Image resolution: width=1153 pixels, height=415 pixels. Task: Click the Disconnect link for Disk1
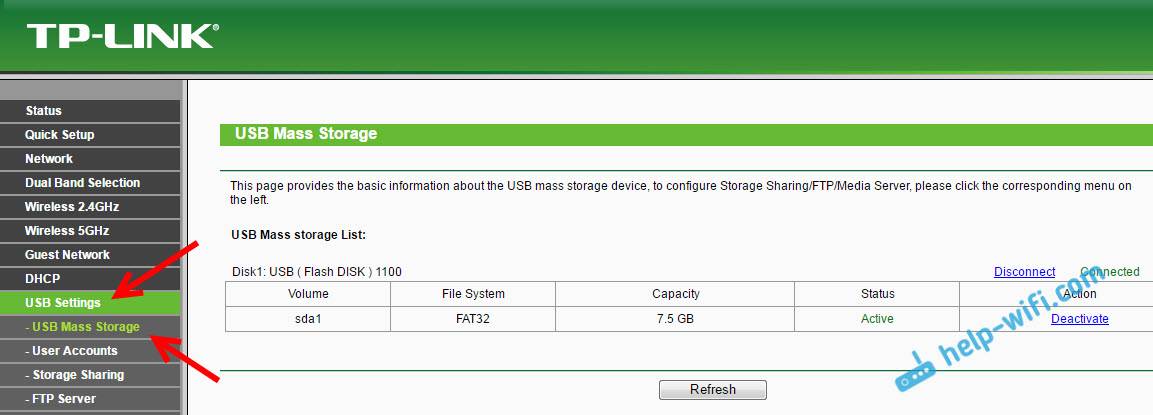[x=1024, y=272]
